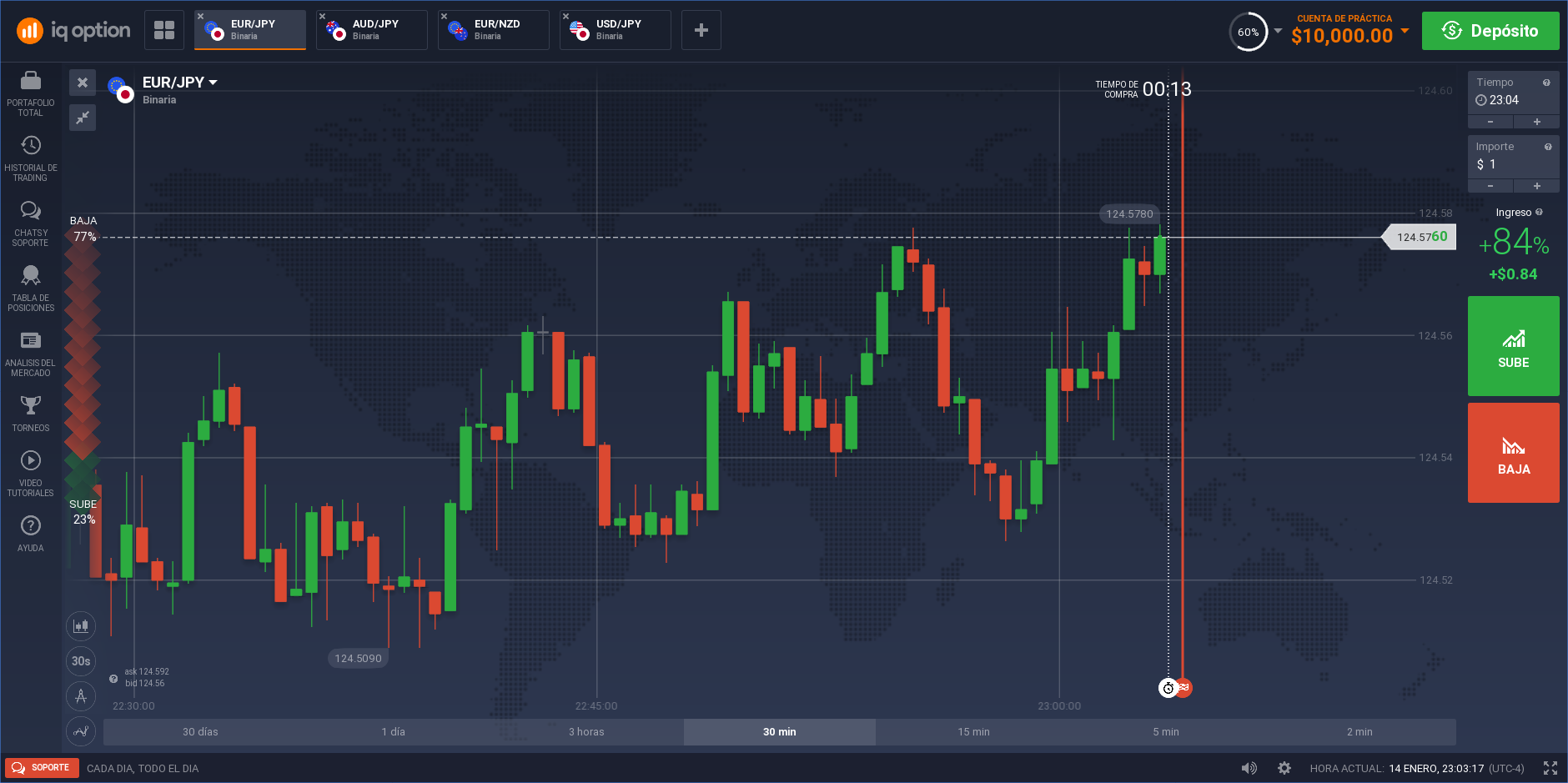
Task: Open Historial de Trading
Action: 31,158
